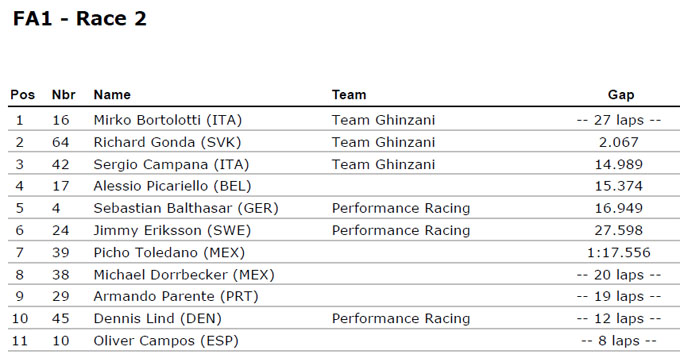Select Armando Parente (PRT) entry
Viewport: 680px width, 362px height.
click(x=176, y=296)
